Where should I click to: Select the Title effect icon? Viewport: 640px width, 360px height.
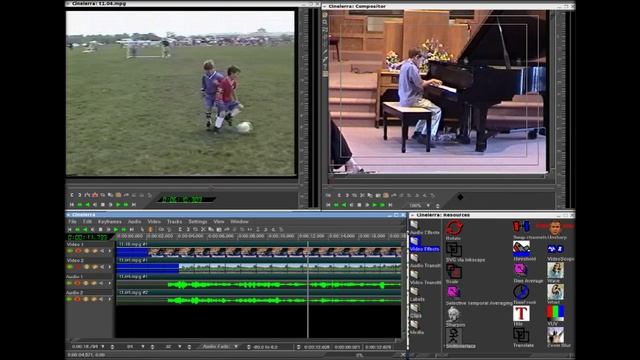coord(521,313)
